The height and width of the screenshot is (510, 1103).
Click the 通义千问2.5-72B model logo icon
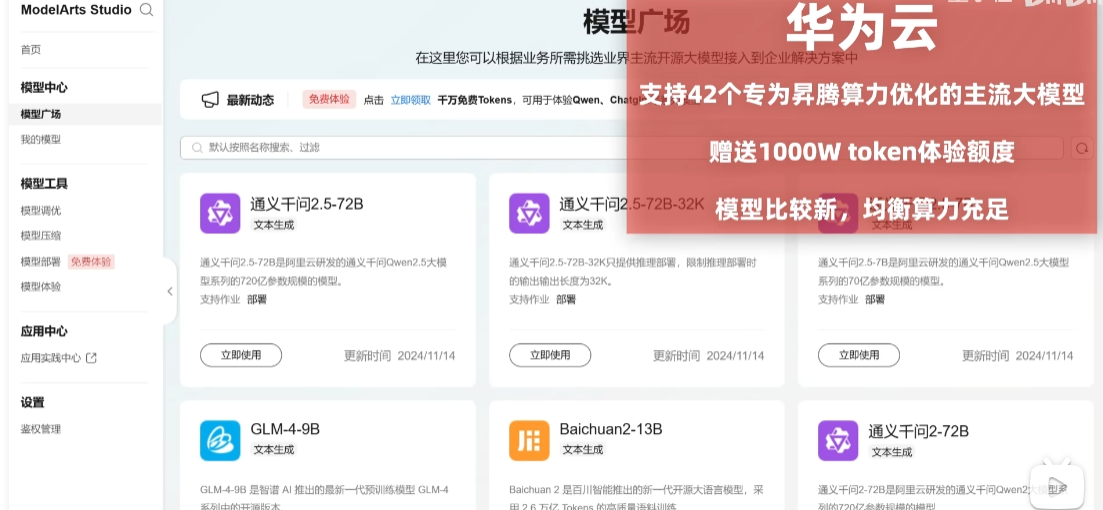point(220,213)
